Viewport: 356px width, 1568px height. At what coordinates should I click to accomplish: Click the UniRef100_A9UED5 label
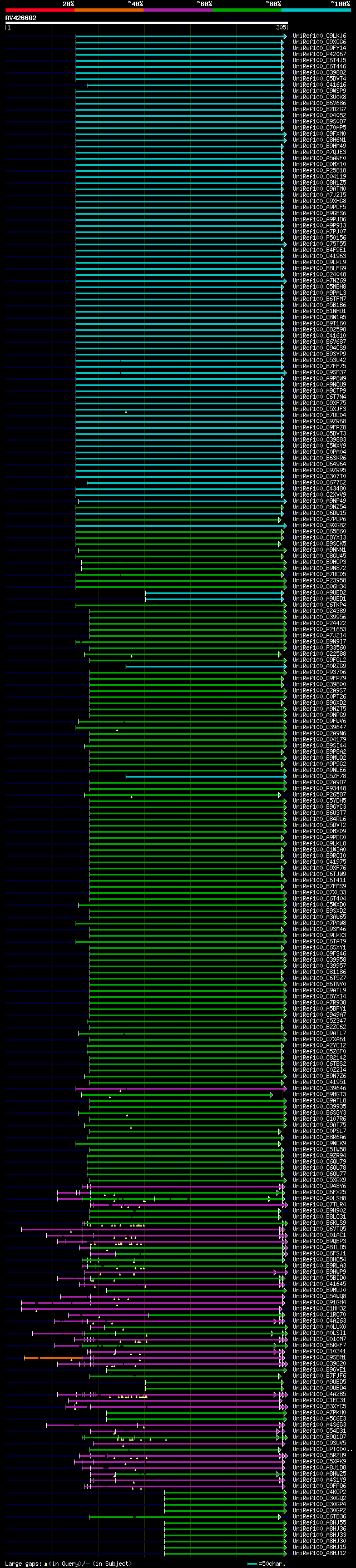tap(319, 1382)
